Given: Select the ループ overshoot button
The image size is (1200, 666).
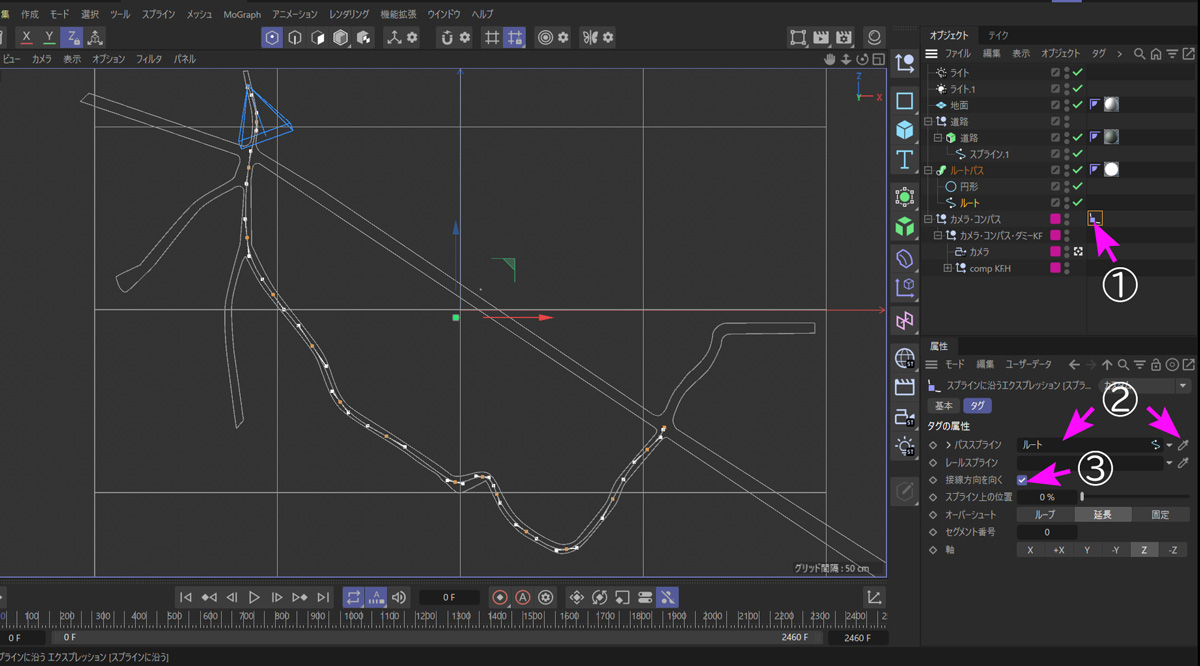Looking at the screenshot, I should [x=1045, y=514].
